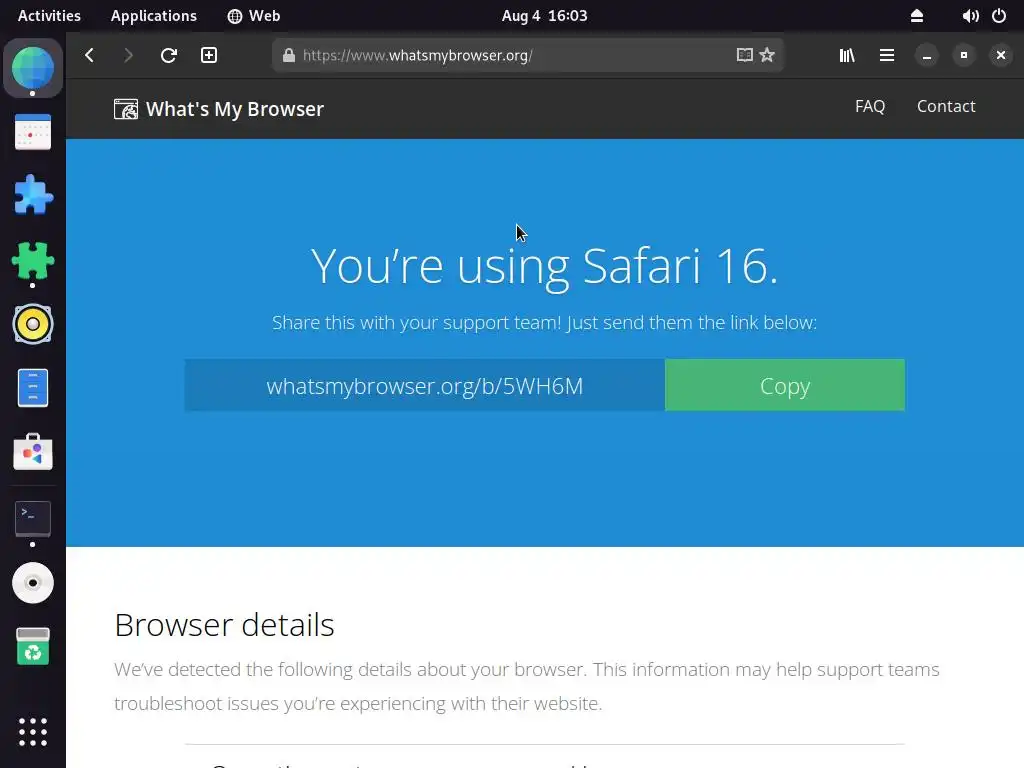Click the eject tray icon in top bar
1024x768 pixels.
coord(917,16)
